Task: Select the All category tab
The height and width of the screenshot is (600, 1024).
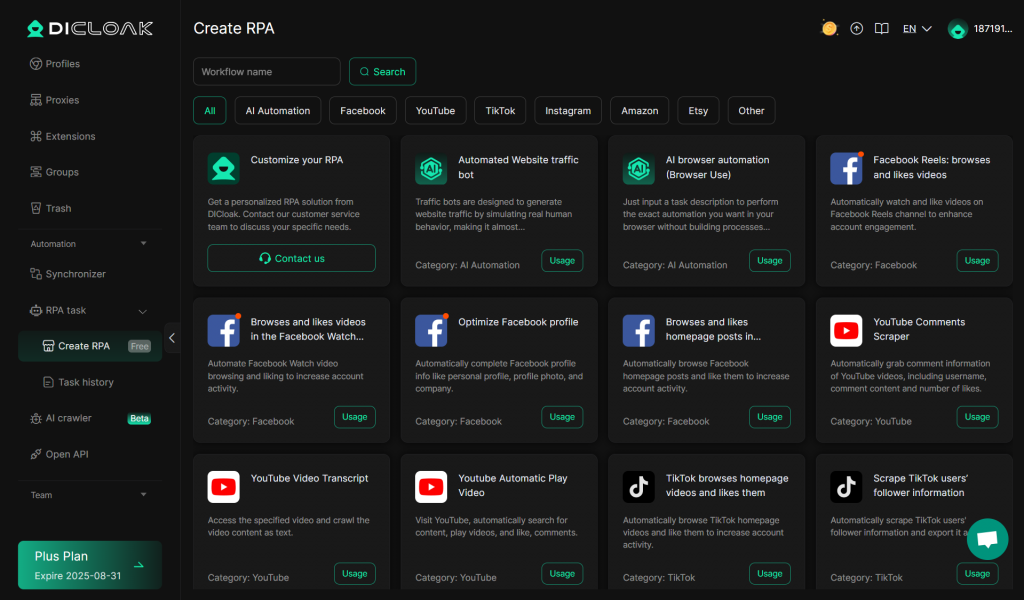Action: click(x=210, y=111)
